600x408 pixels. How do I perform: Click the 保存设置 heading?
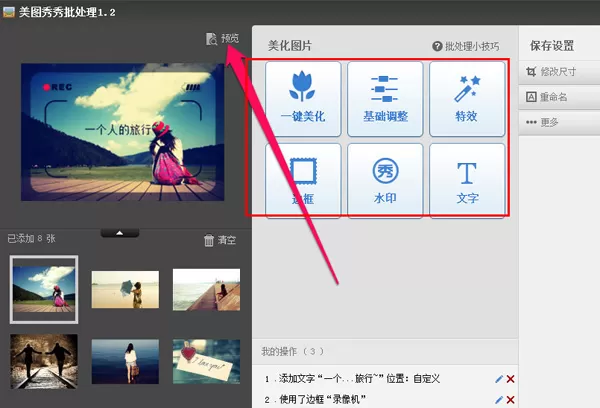point(552,46)
